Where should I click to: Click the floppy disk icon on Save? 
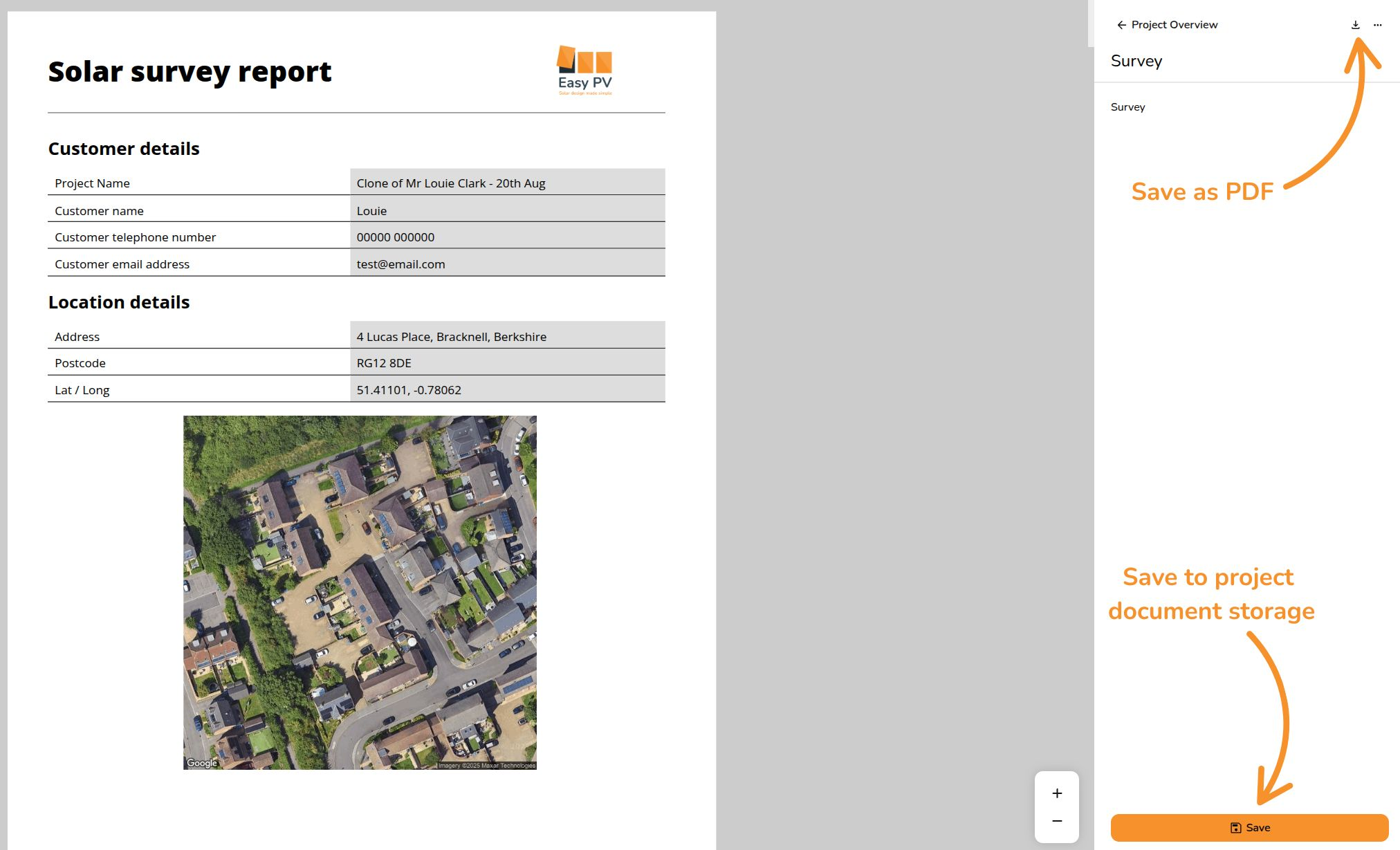(x=1235, y=828)
